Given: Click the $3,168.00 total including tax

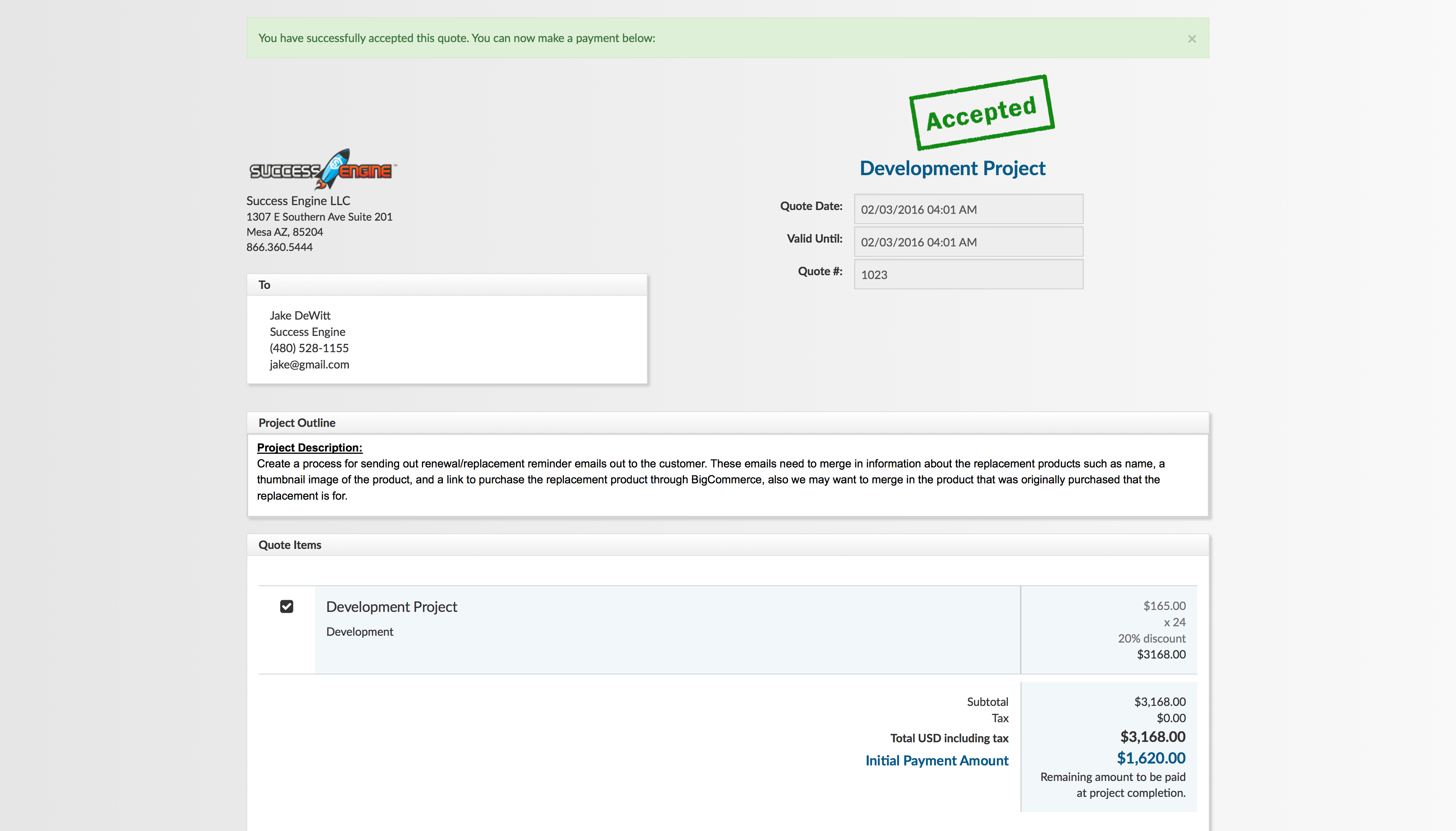Looking at the screenshot, I should click(1152, 737).
